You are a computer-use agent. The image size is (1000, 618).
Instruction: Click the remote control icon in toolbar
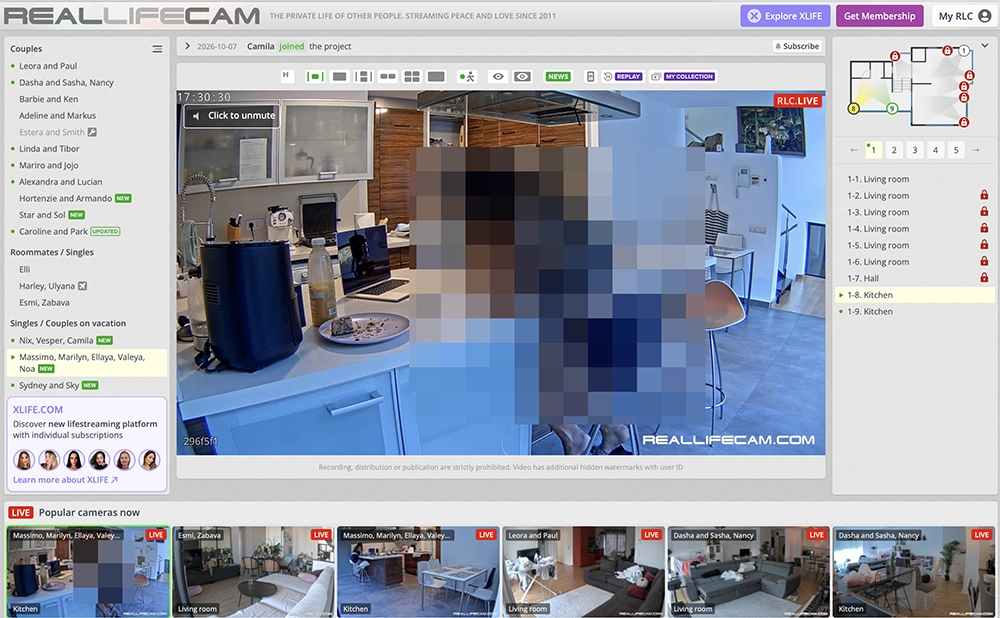tap(591, 77)
